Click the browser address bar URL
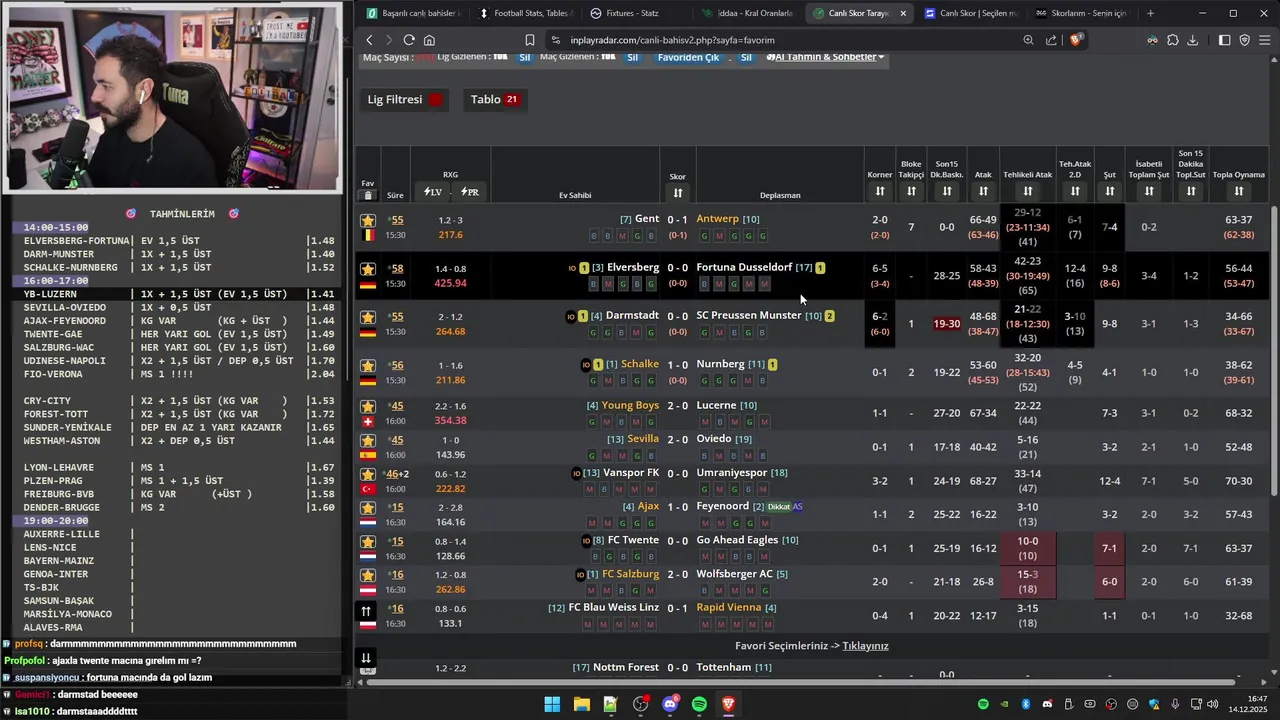The height and width of the screenshot is (720, 1280). tap(672, 40)
